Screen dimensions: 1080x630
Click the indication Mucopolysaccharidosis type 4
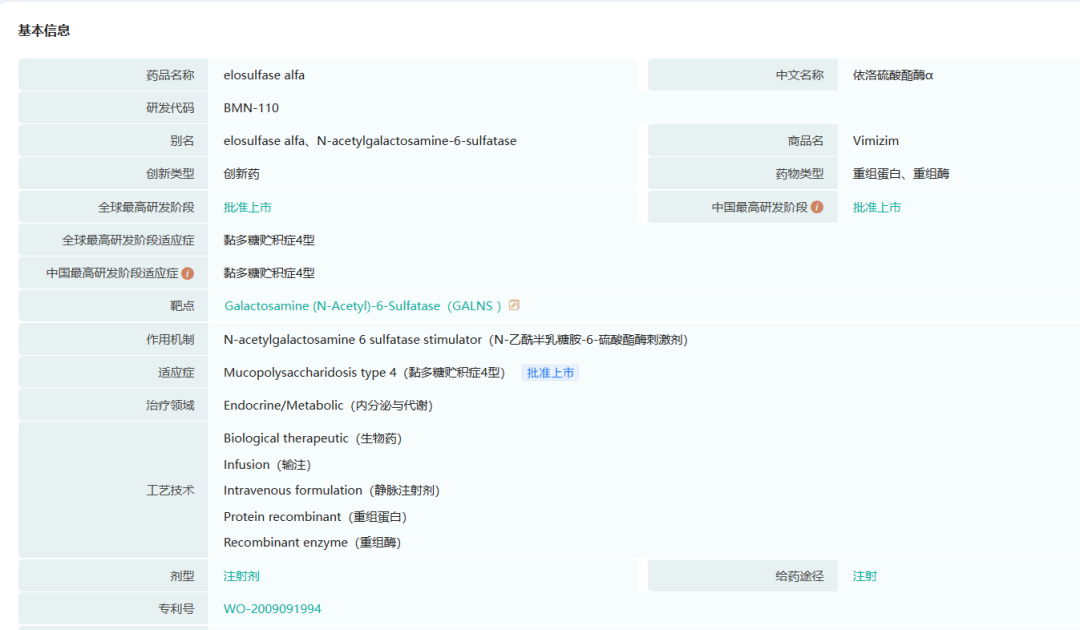tap(310, 372)
